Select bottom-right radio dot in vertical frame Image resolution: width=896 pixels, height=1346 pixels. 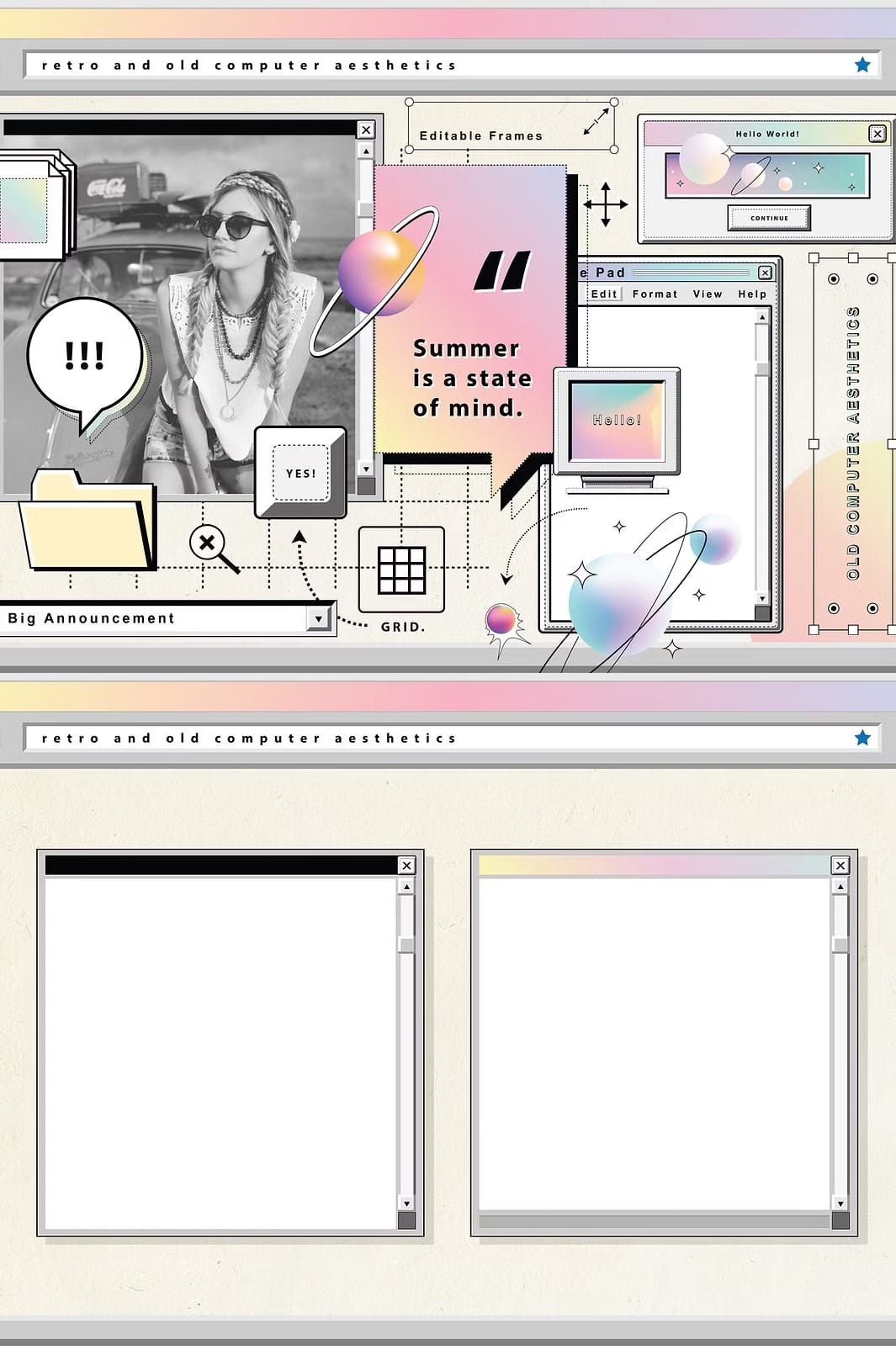(x=872, y=608)
